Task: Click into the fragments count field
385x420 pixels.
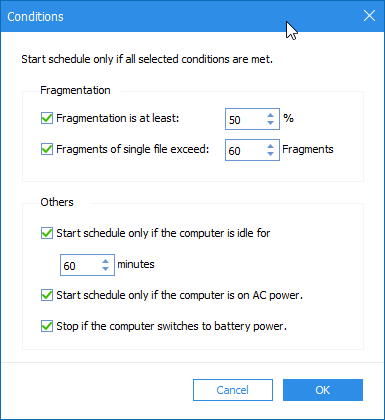Action: tap(246, 150)
